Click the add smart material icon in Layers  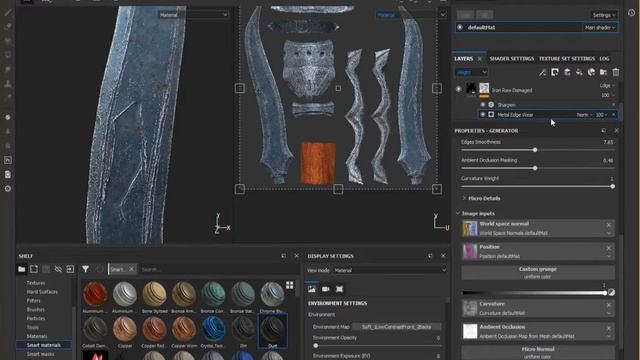(x=591, y=72)
